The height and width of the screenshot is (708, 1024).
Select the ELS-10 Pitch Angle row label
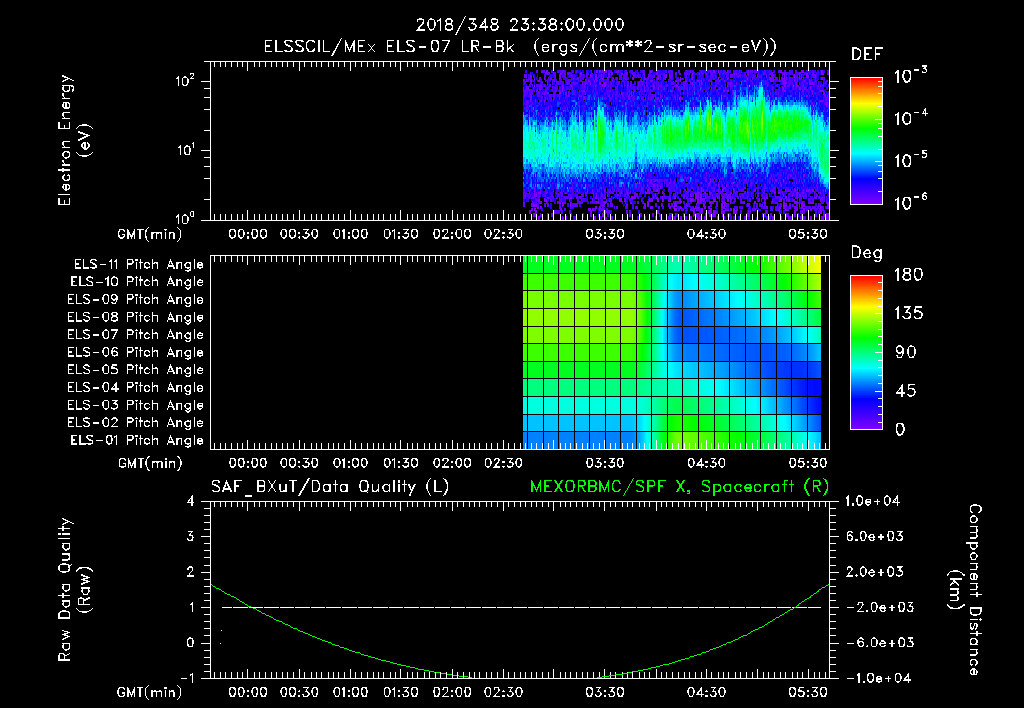137,282
